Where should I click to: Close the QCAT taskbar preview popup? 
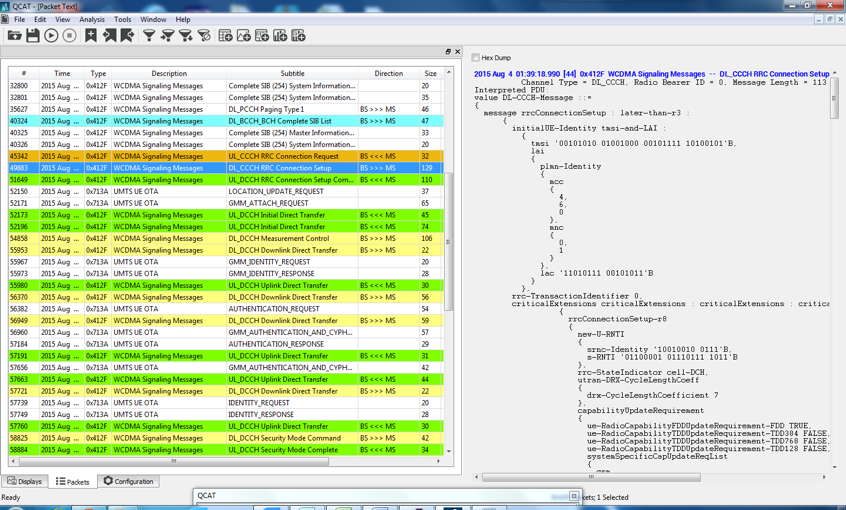point(574,495)
